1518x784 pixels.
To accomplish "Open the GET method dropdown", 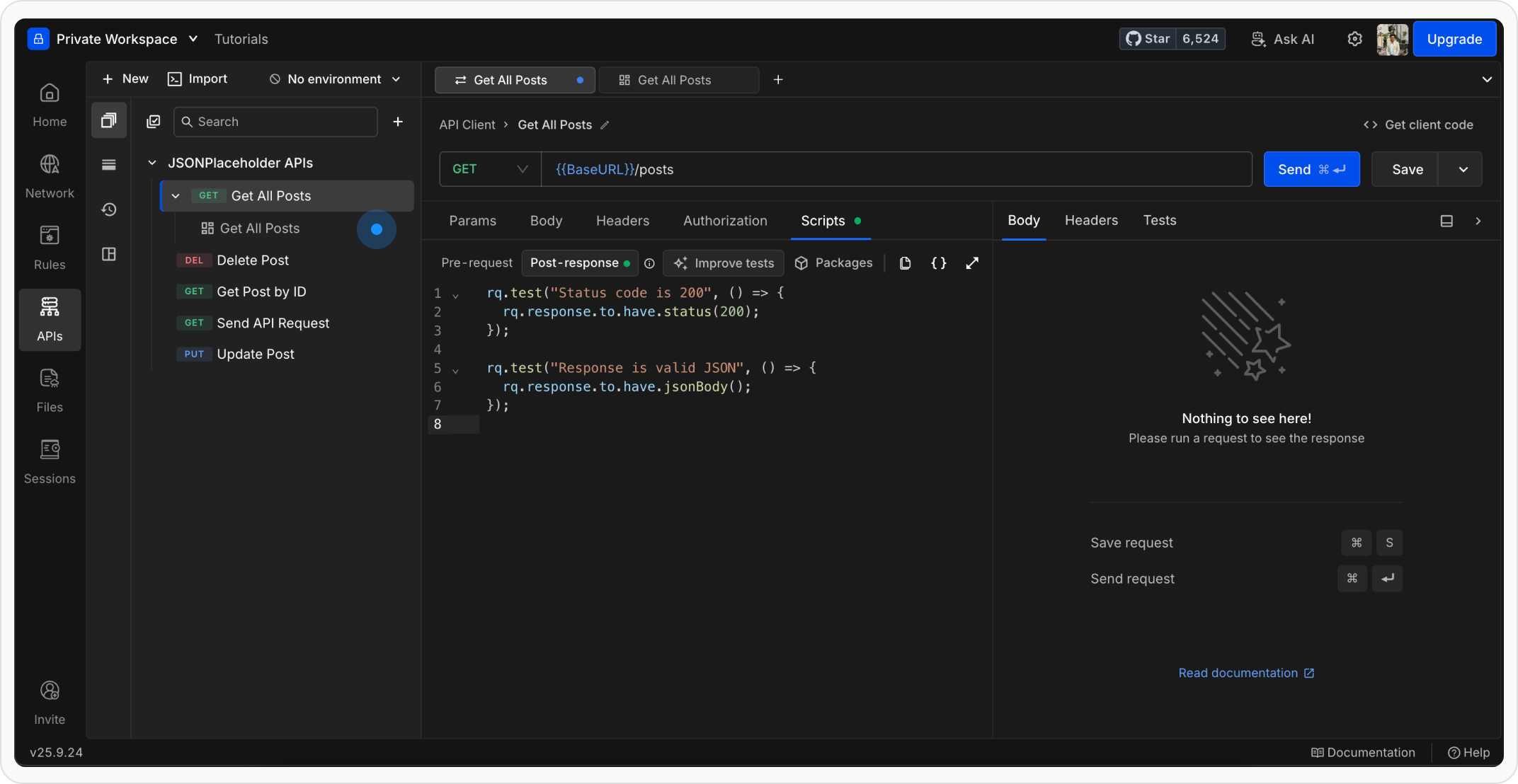I will 490,169.
